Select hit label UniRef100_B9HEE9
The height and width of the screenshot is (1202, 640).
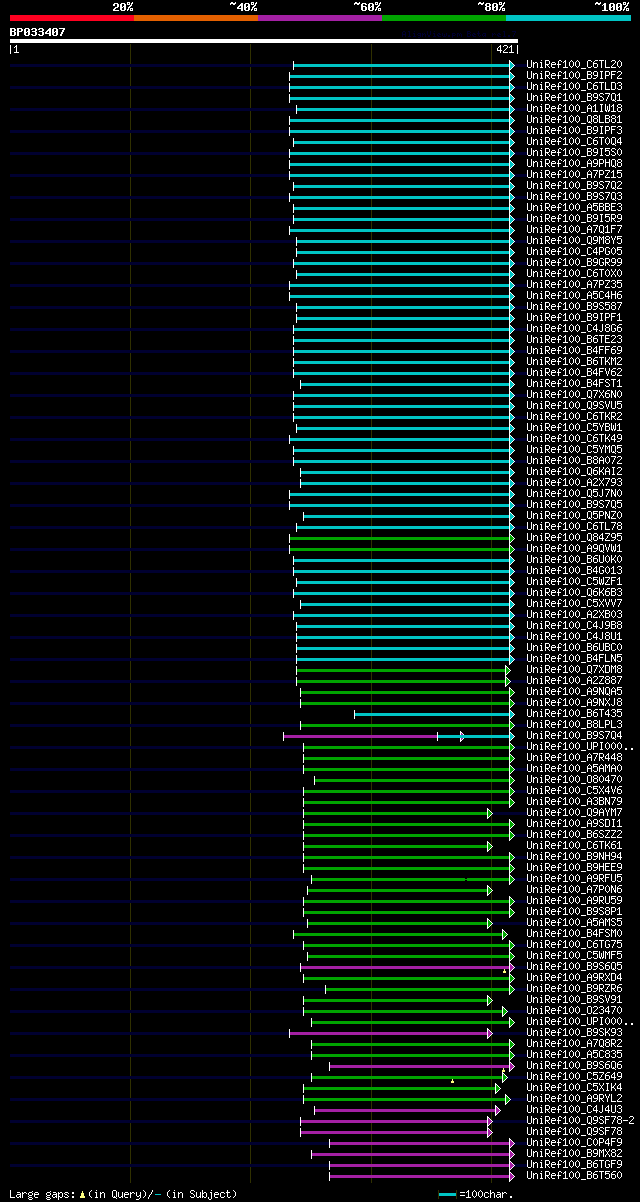click(x=574, y=867)
